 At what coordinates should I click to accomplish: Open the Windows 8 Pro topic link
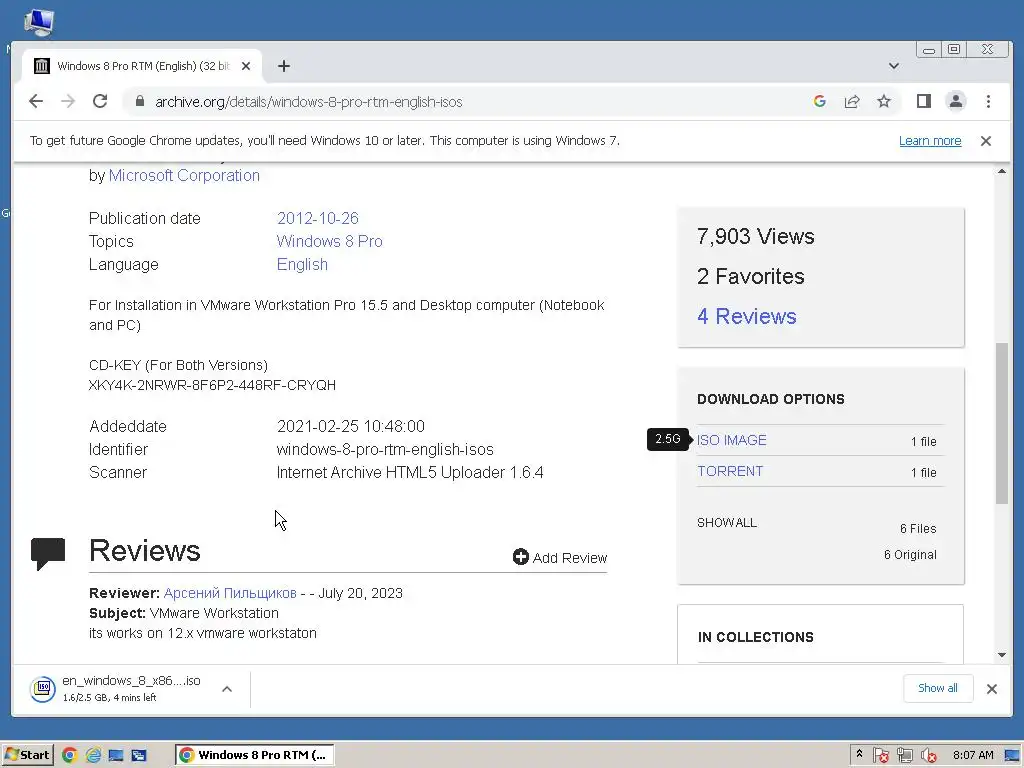pyautogui.click(x=329, y=241)
